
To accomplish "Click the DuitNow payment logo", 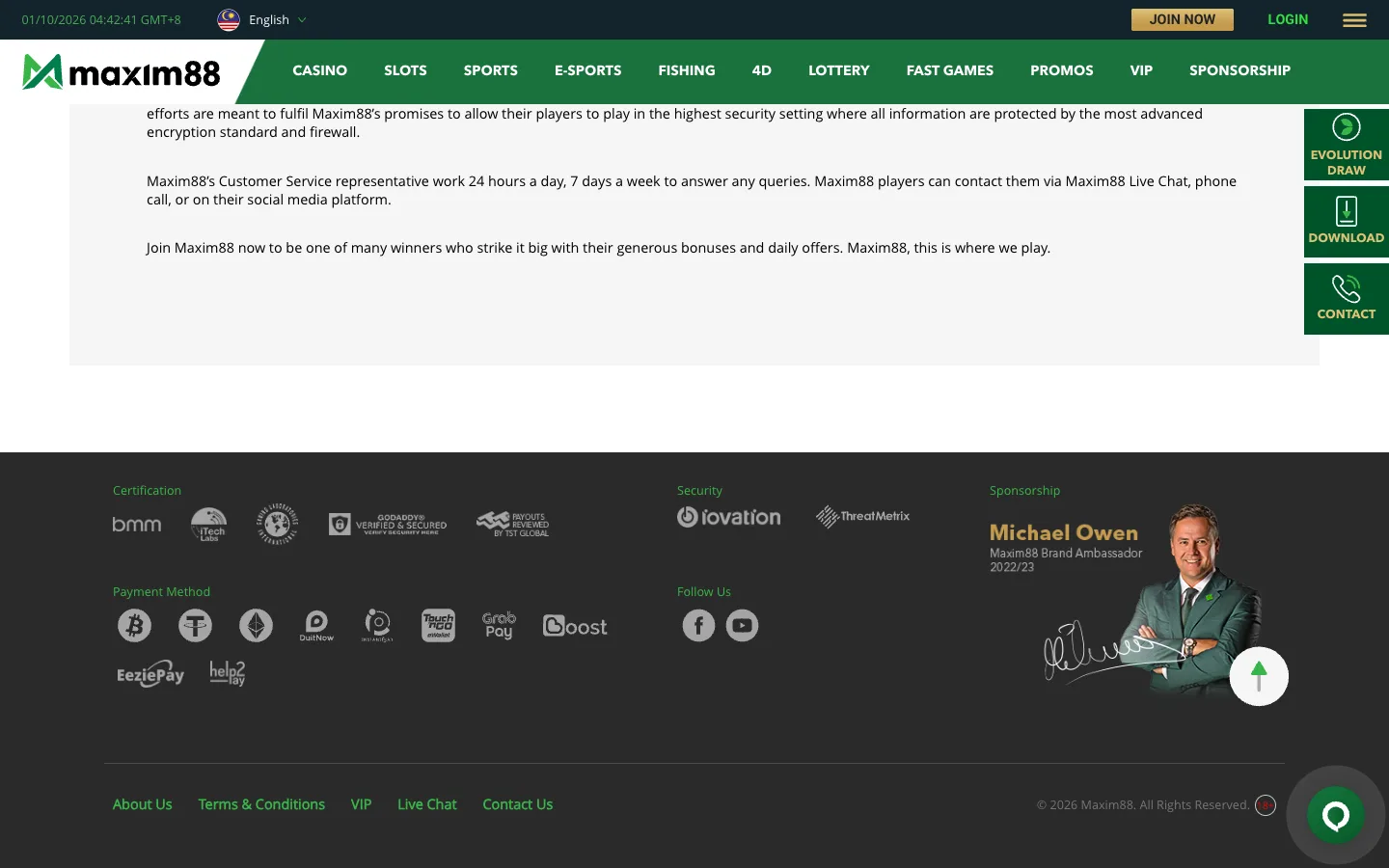I will point(316,626).
